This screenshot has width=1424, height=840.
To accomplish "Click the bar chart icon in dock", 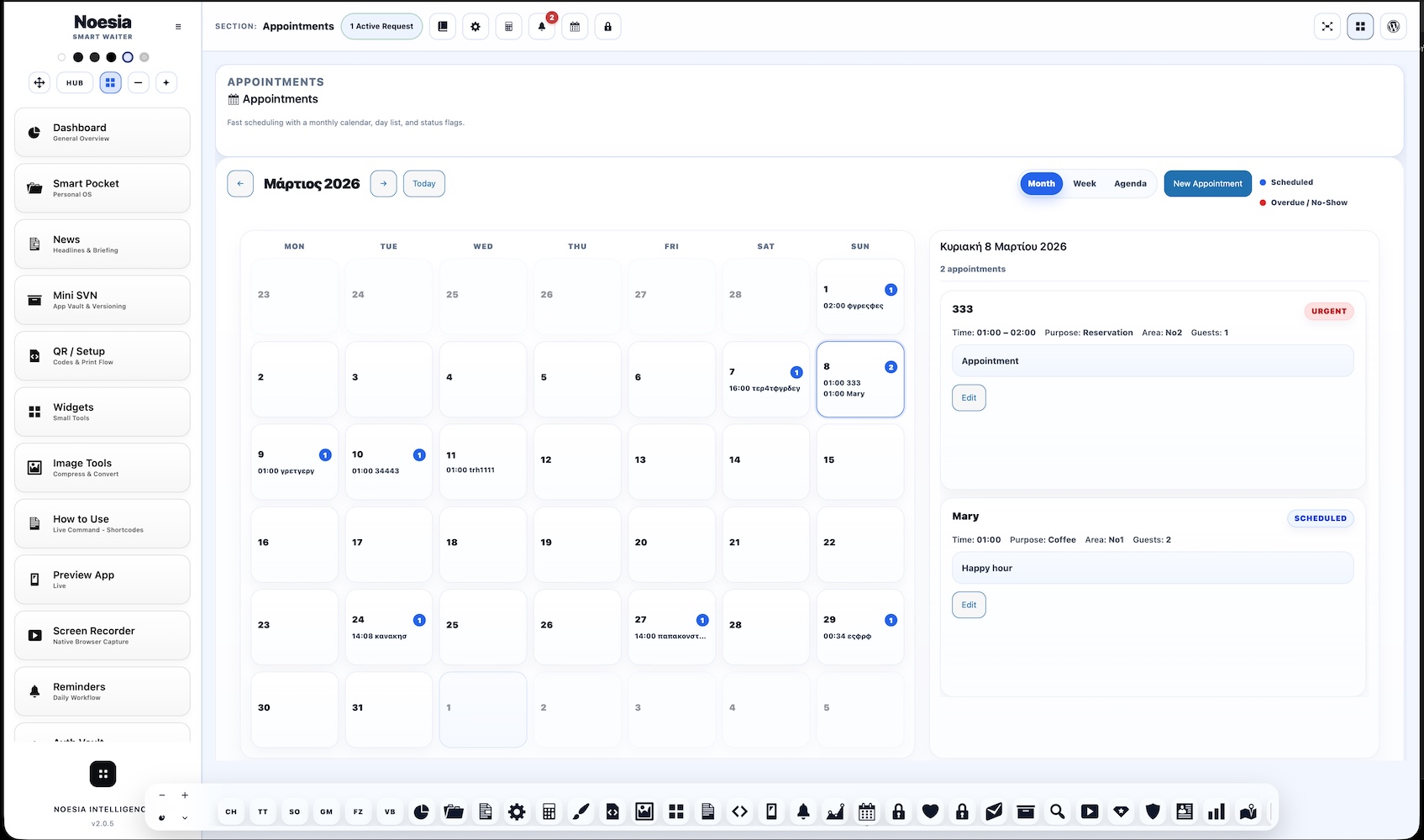I will [1216, 811].
